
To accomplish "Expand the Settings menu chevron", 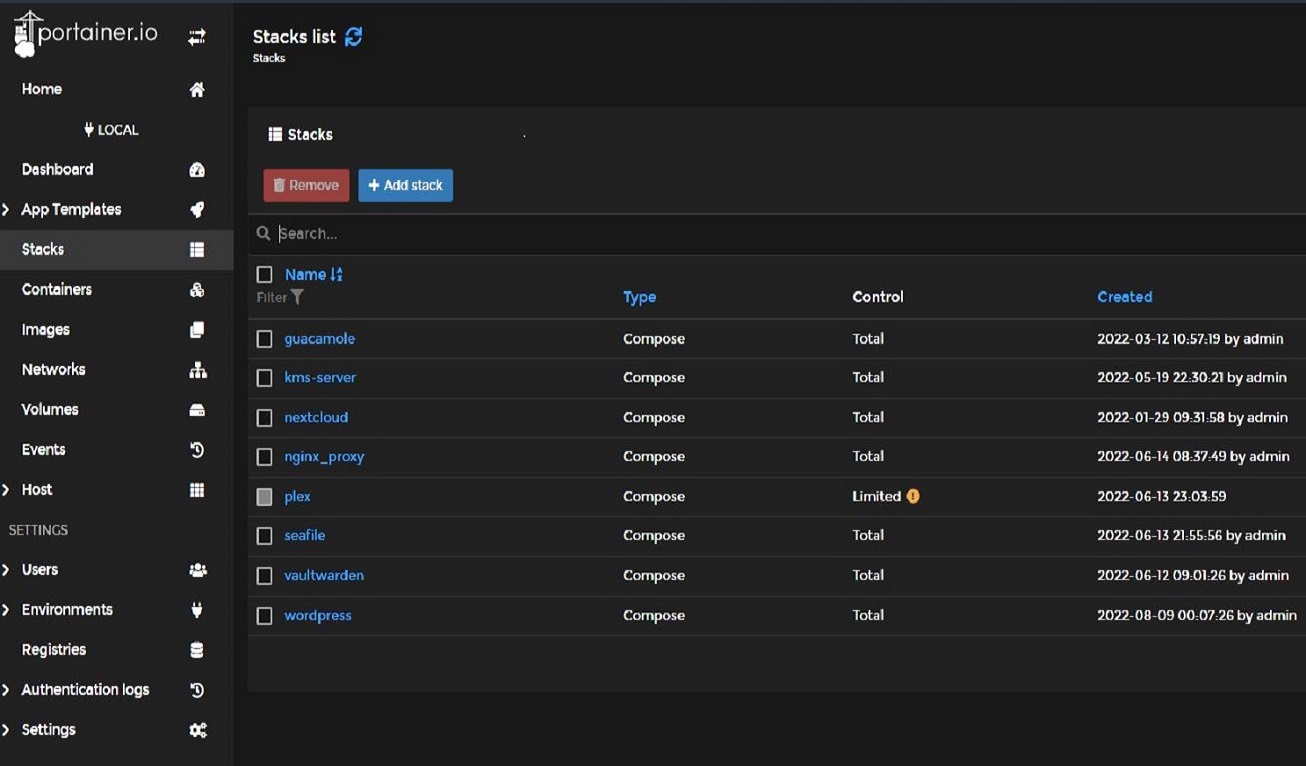I will point(6,729).
